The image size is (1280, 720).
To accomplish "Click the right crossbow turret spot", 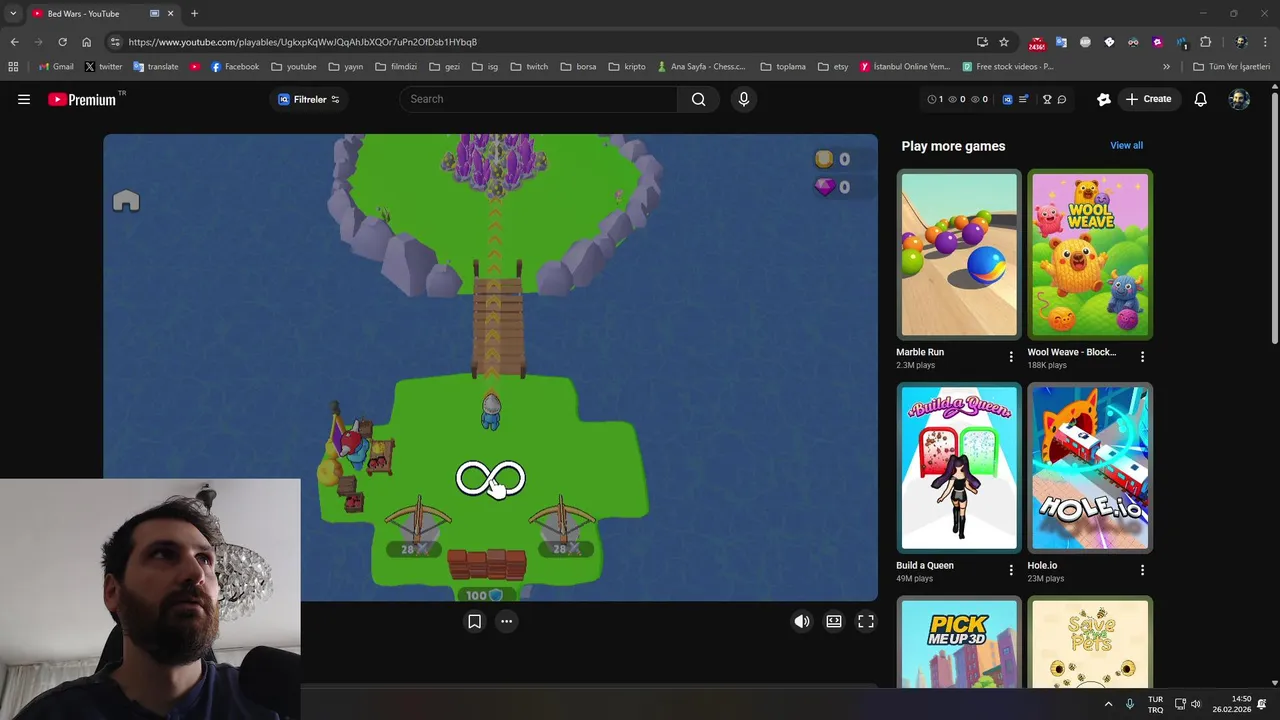I will pos(562,525).
